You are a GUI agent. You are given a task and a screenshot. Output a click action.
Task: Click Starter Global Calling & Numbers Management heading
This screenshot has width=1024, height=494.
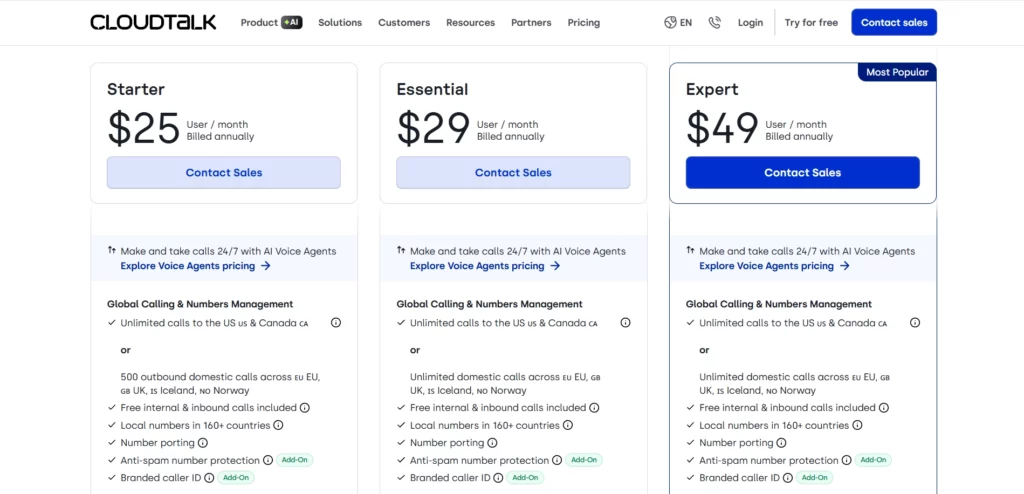pos(200,304)
